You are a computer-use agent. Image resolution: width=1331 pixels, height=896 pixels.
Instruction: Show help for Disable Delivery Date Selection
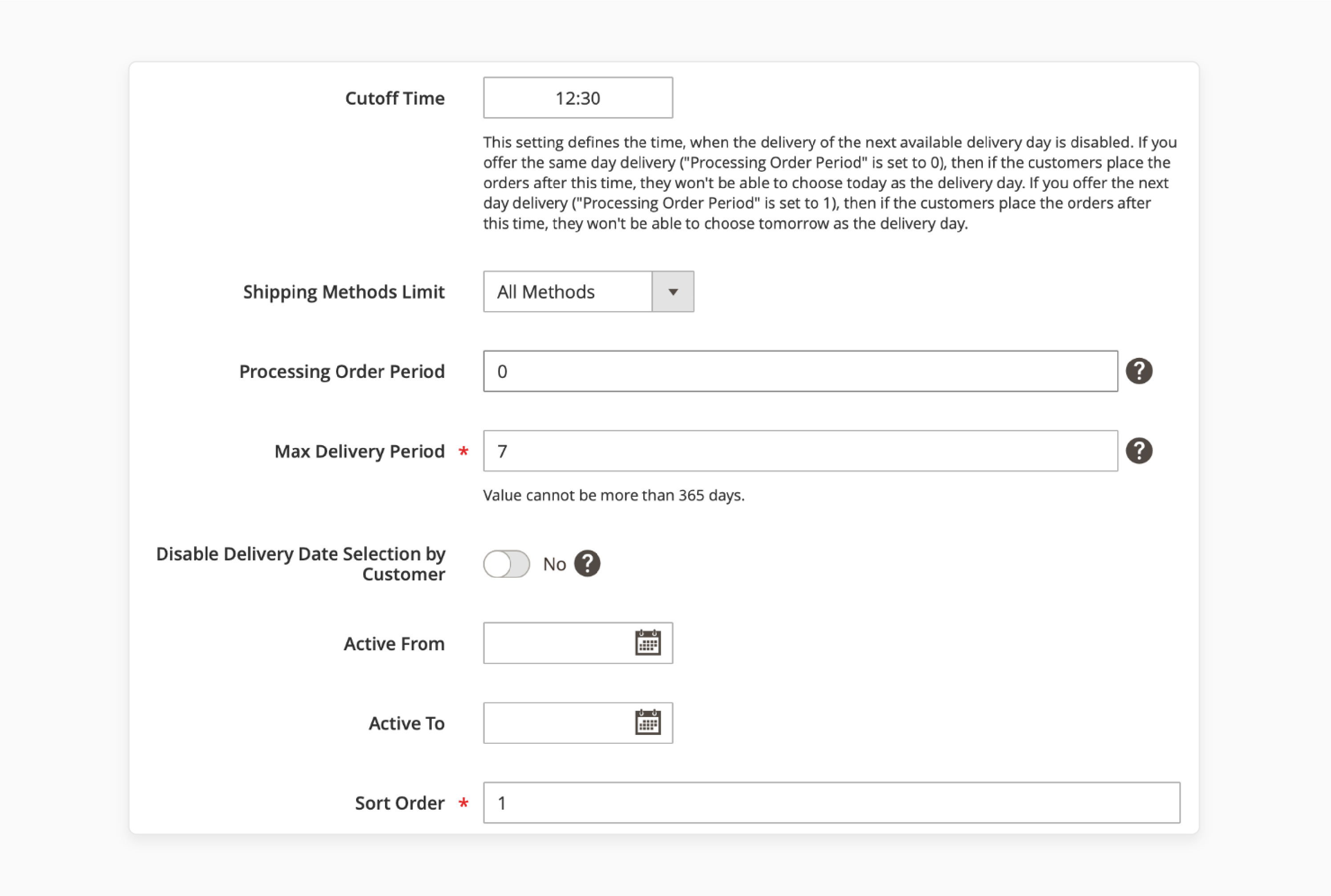coord(587,564)
